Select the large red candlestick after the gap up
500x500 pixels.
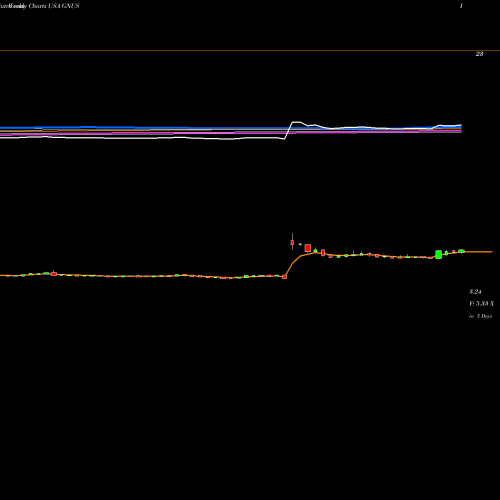[x=308, y=248]
